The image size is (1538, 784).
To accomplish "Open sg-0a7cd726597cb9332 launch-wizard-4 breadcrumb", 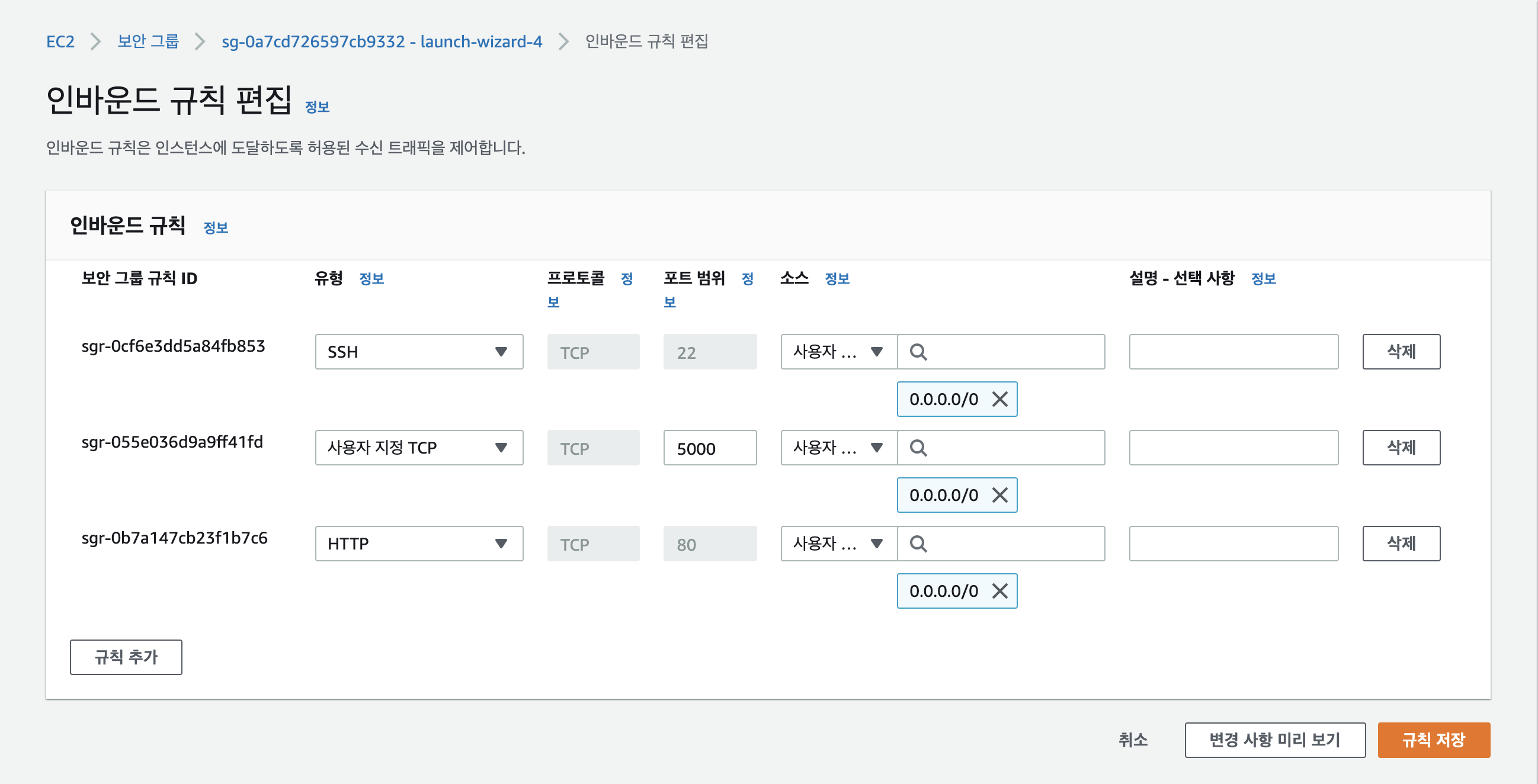I will 382,41.
